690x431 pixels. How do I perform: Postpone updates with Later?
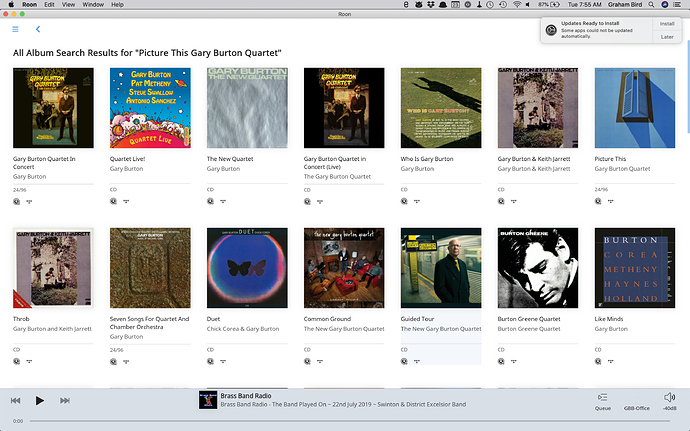[667, 37]
